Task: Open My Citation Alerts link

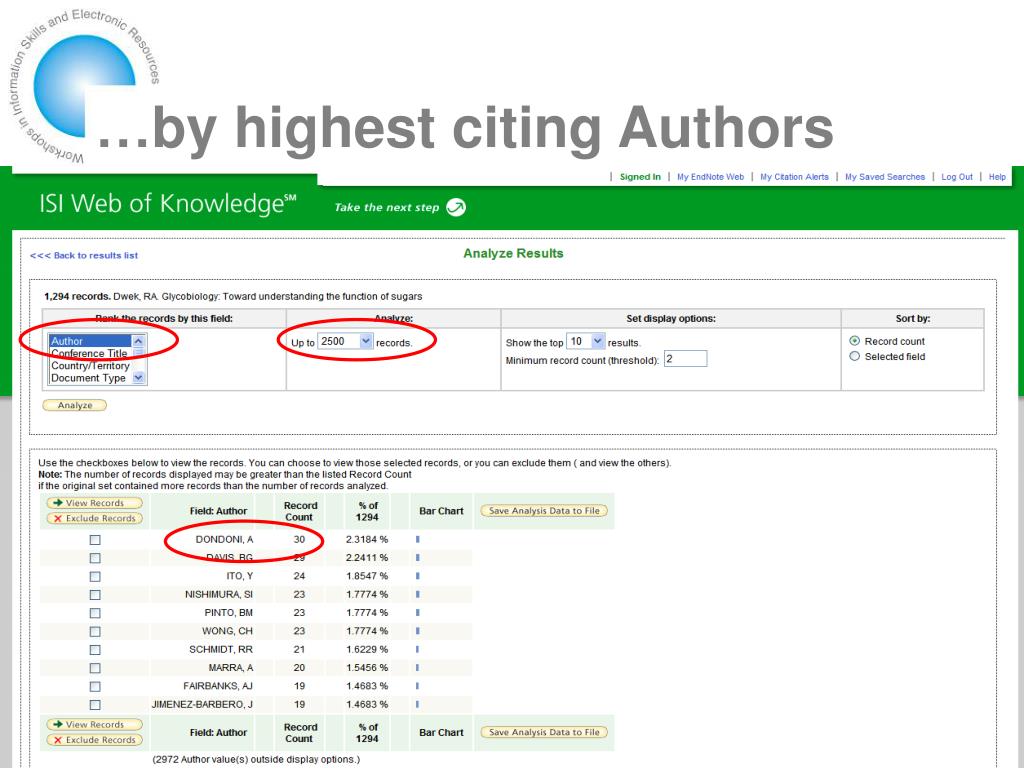Action: coord(794,177)
